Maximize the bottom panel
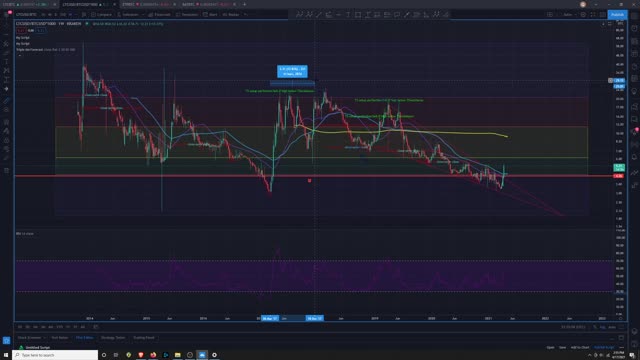 621,338
